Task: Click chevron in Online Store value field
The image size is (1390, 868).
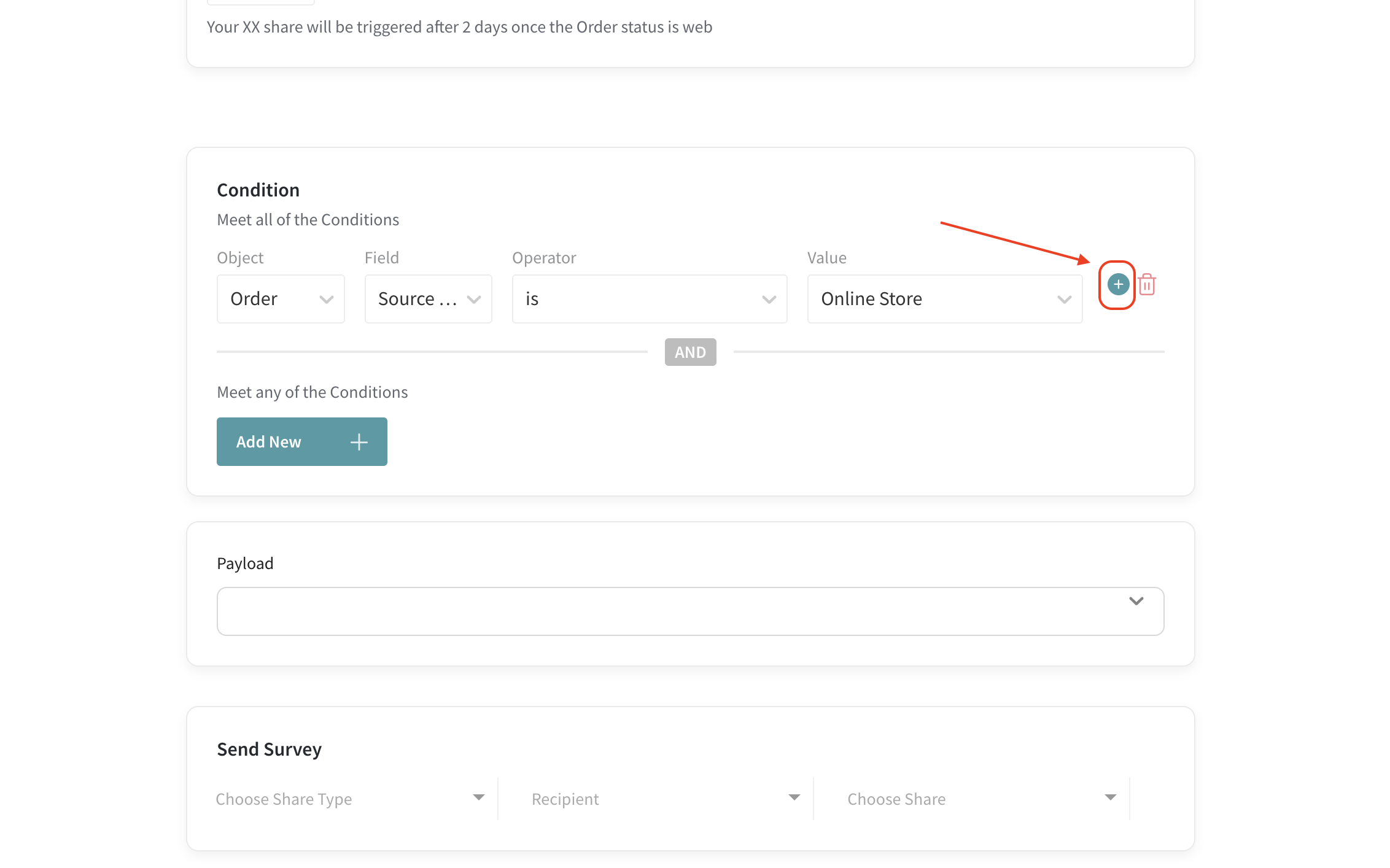Action: [x=1064, y=300]
